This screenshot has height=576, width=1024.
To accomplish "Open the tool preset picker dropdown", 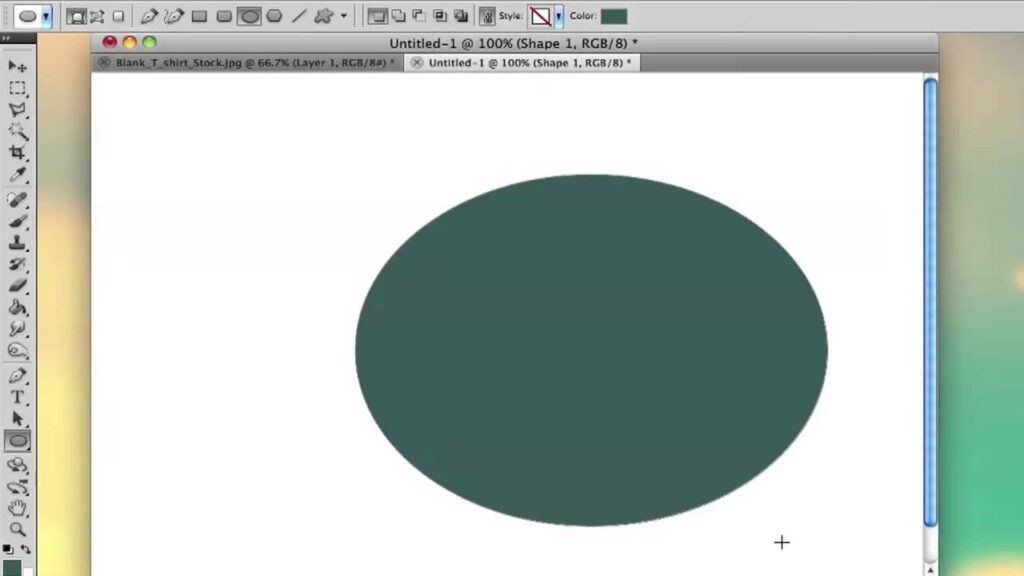I will pyautogui.click(x=46, y=16).
